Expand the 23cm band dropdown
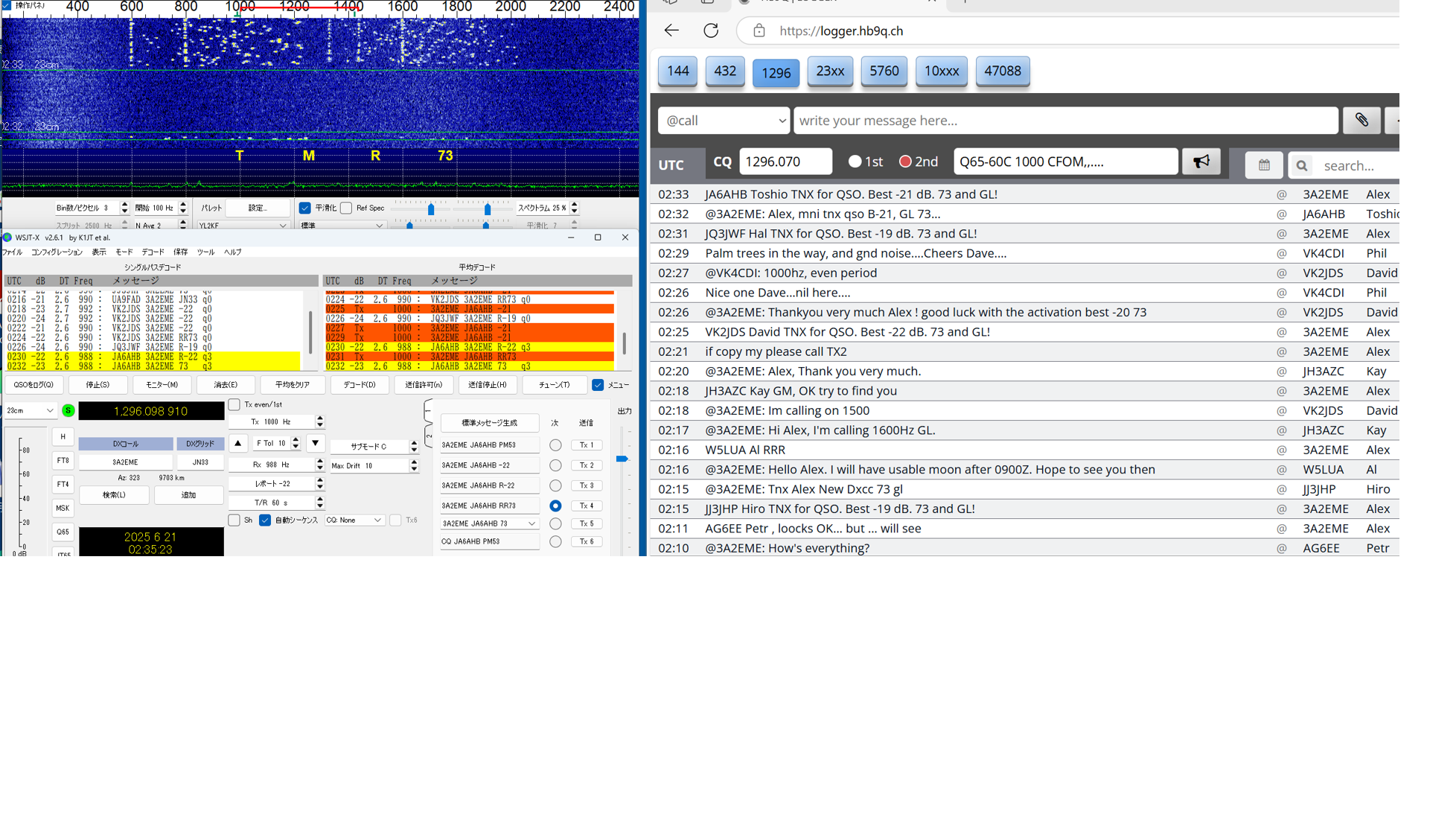The image size is (1456, 822). point(30,410)
